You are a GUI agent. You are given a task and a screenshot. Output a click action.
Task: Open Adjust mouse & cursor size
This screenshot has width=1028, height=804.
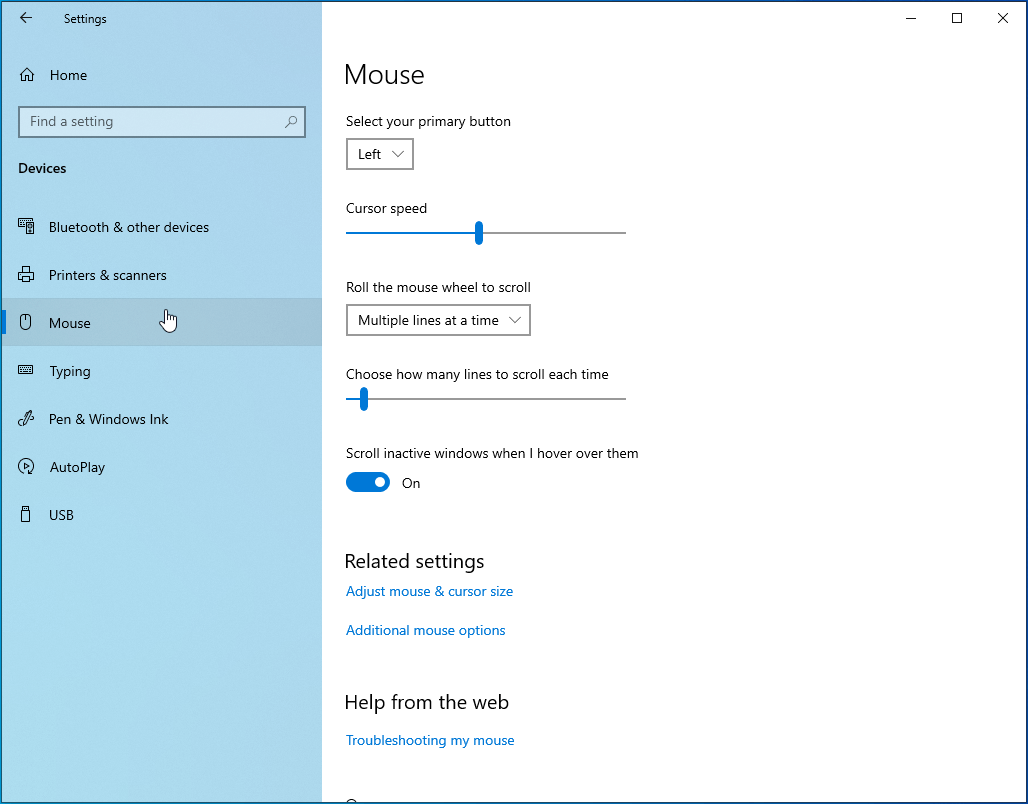[x=429, y=591]
